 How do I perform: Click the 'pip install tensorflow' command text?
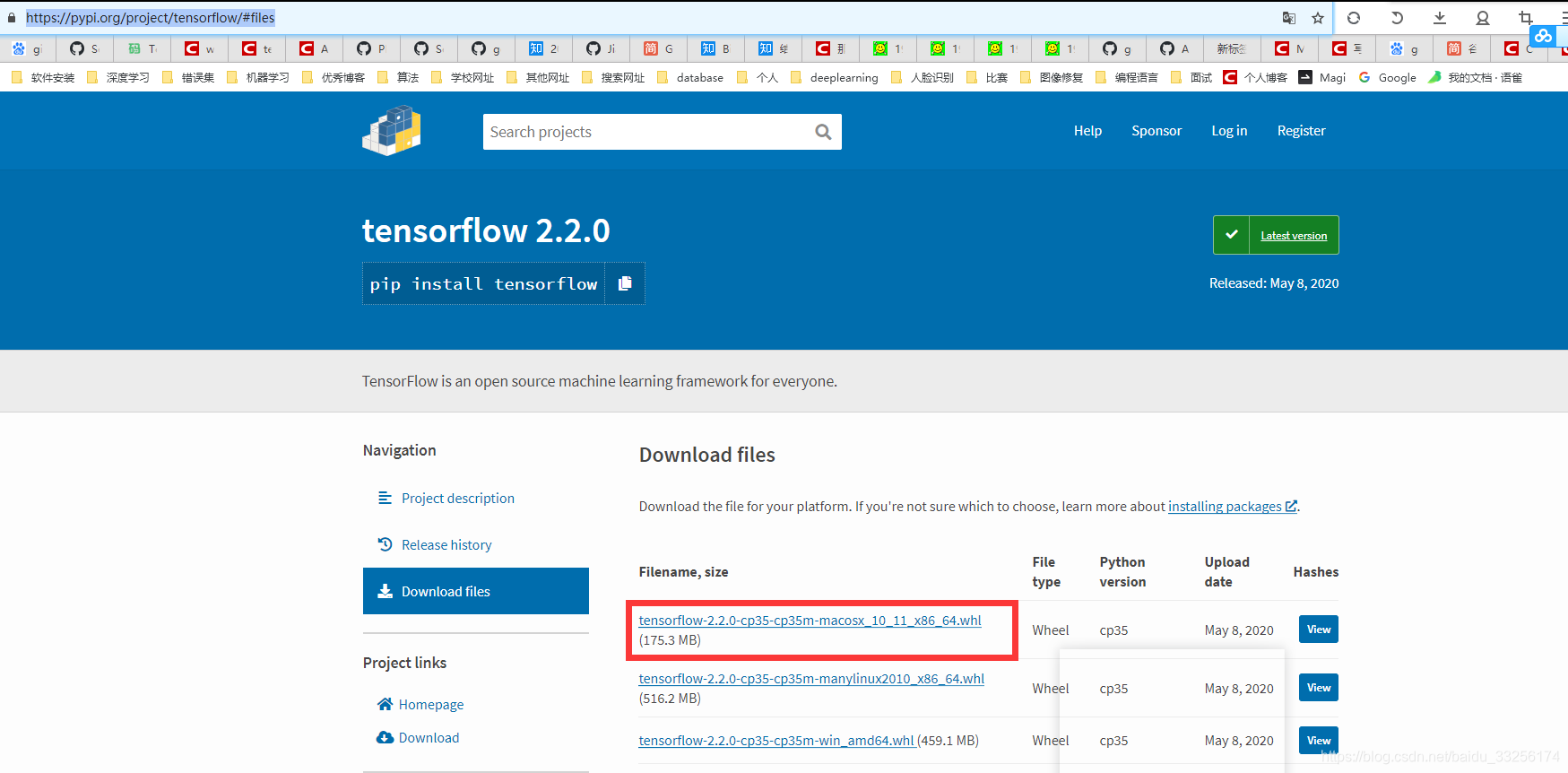483,283
